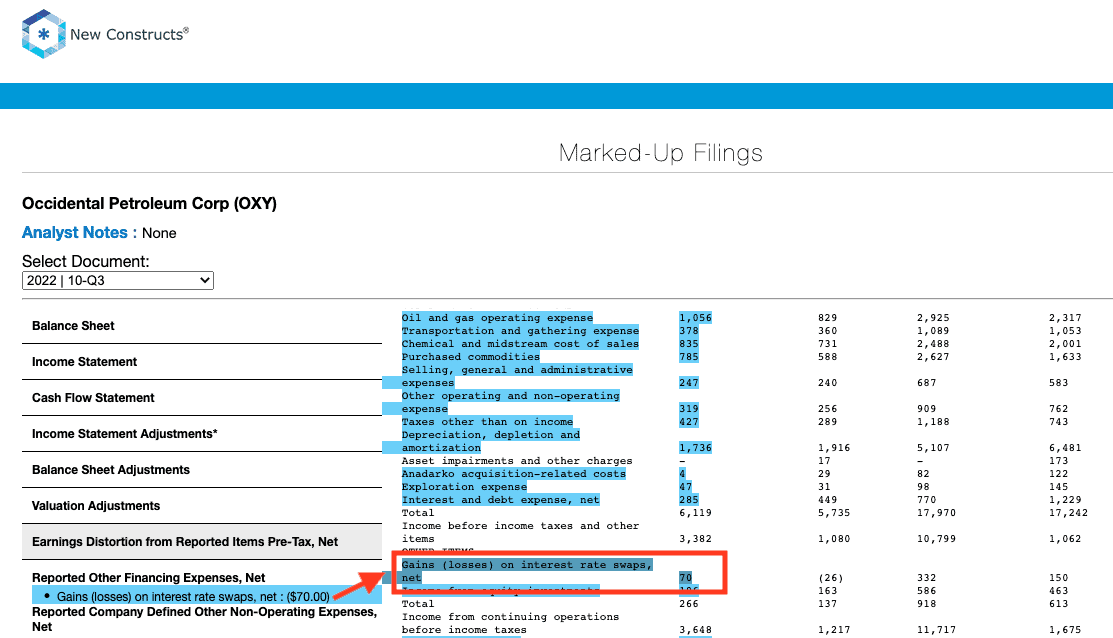Open the Select Document dropdown

[118, 280]
